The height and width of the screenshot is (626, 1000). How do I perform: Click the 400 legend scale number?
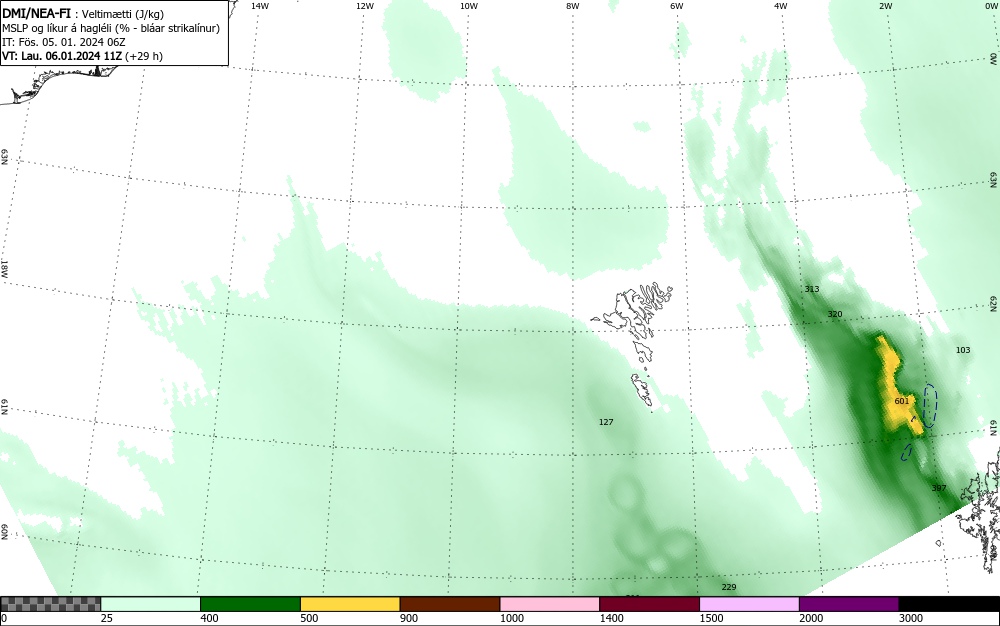tap(209, 618)
